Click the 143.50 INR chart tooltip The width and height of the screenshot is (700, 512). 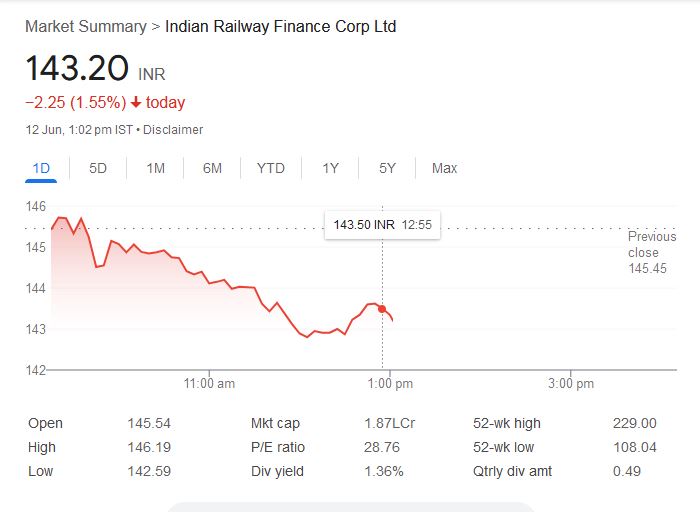[382, 225]
